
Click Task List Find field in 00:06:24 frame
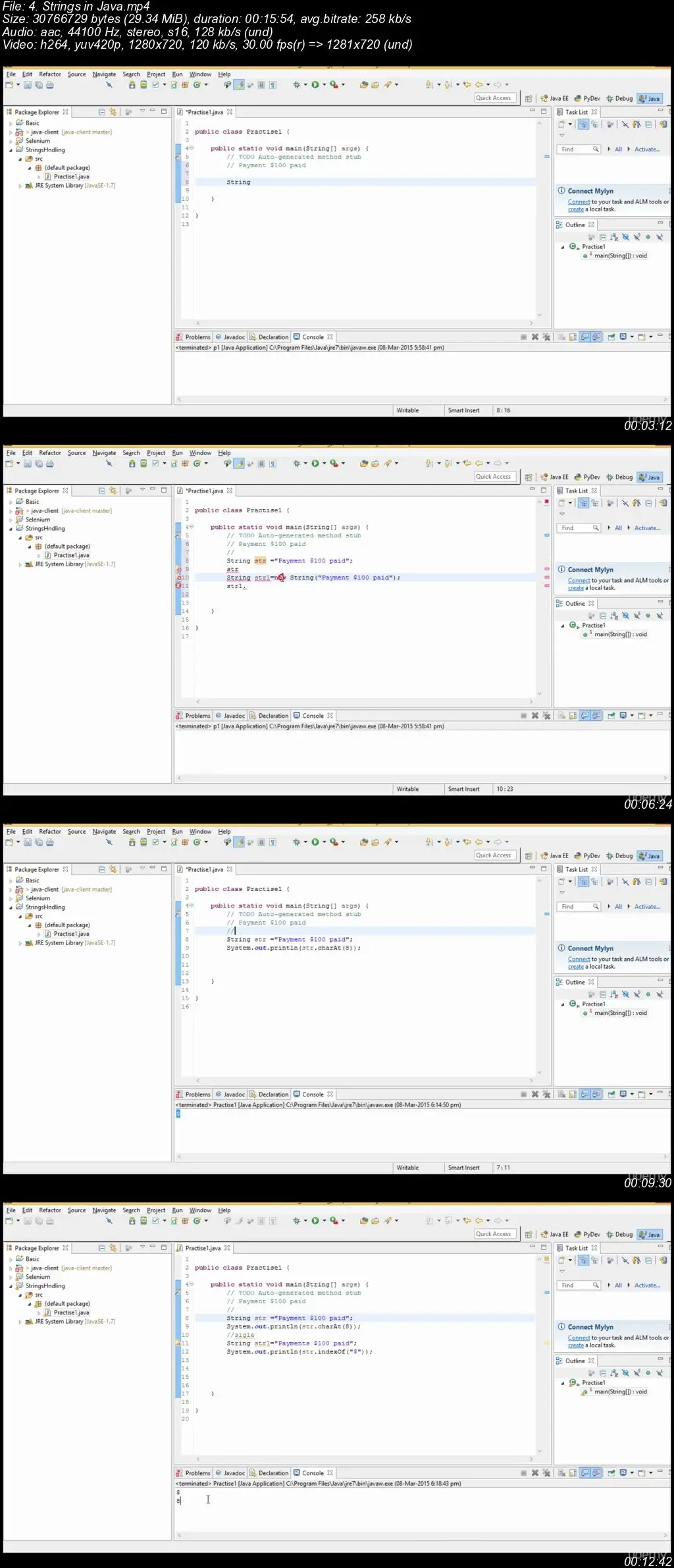tap(579, 528)
